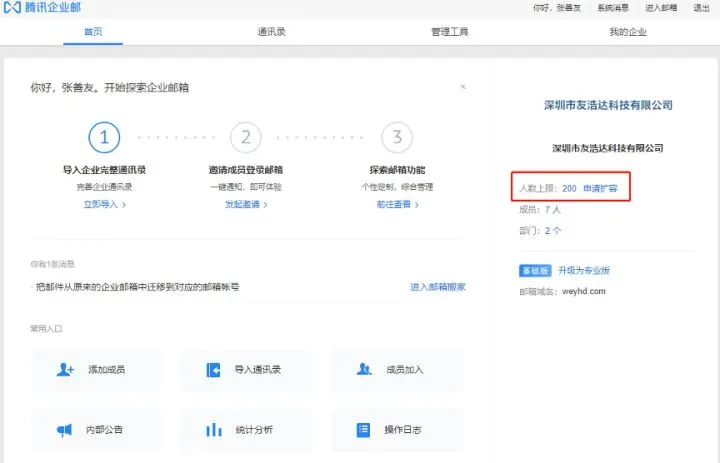This screenshot has width=720, height=463.
Task: Open the 通讯录 tab
Action: coord(271,32)
